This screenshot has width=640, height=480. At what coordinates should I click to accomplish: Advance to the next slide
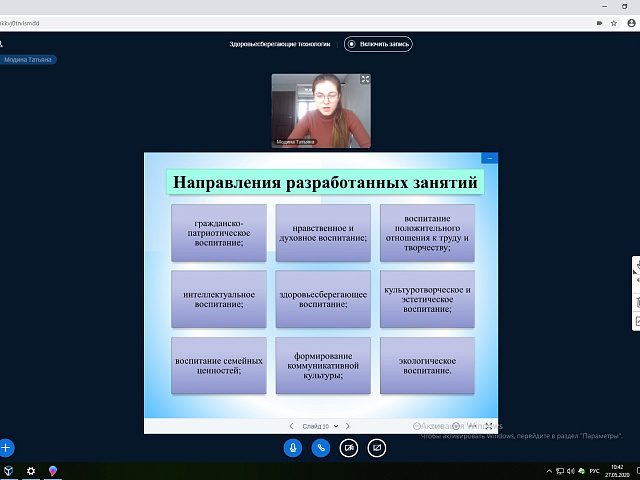(347, 426)
